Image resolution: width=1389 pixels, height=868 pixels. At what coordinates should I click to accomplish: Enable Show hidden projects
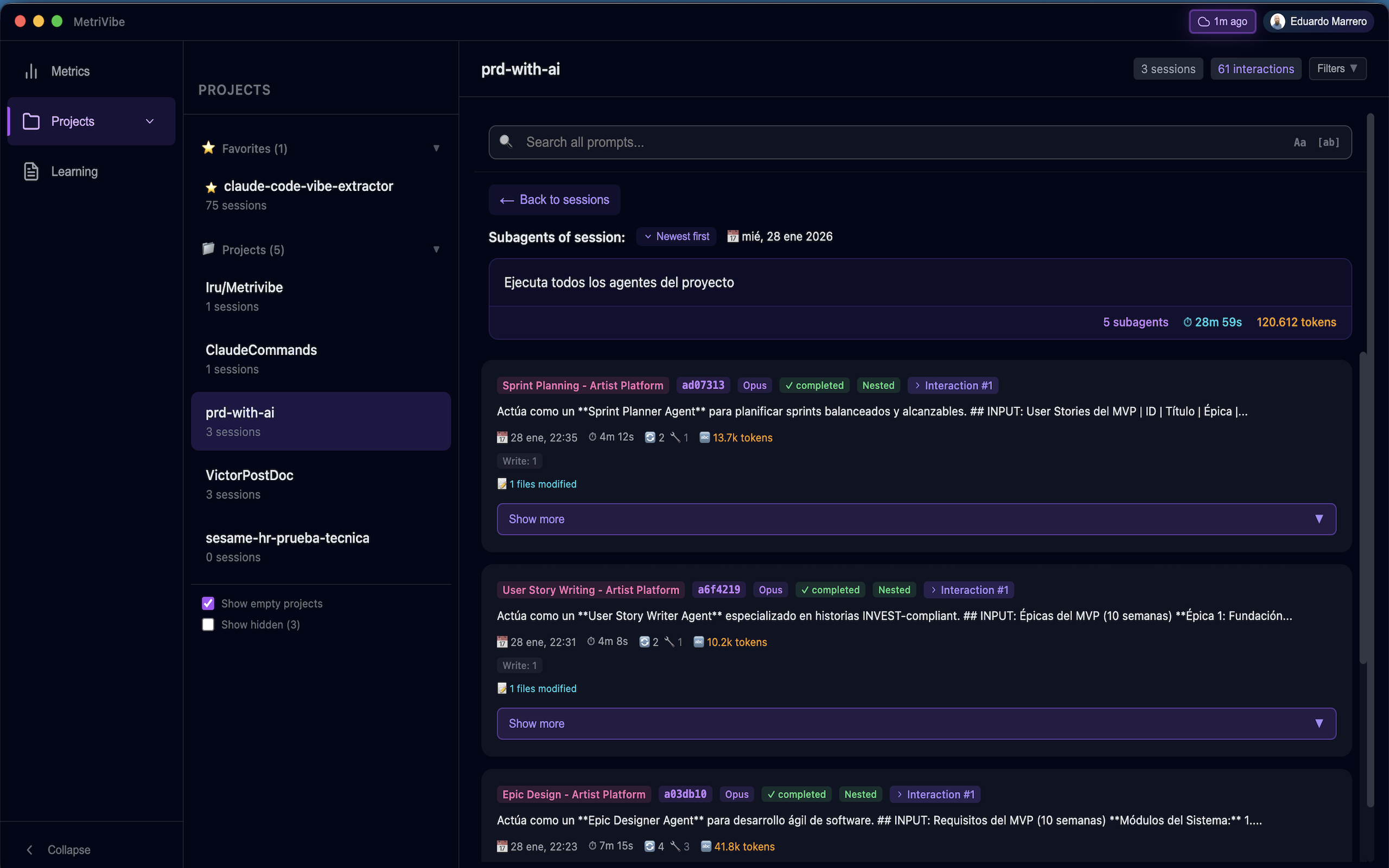pyautogui.click(x=208, y=624)
